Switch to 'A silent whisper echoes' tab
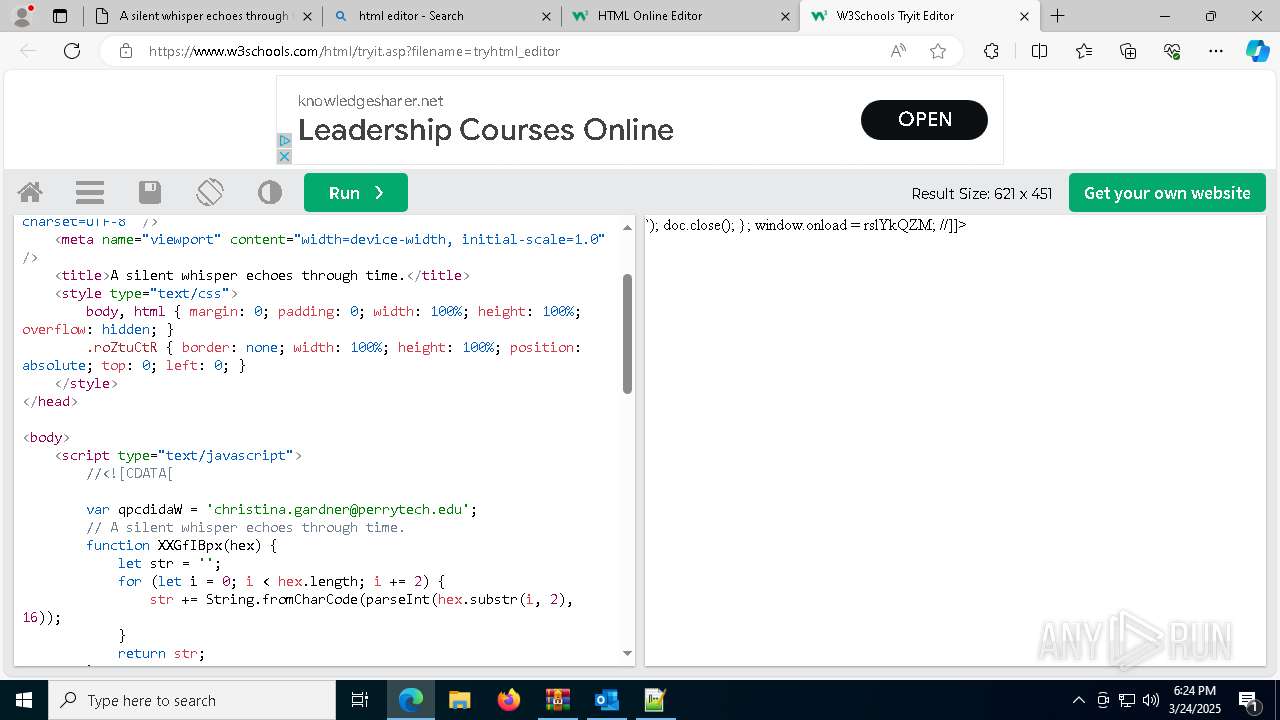 [192, 16]
